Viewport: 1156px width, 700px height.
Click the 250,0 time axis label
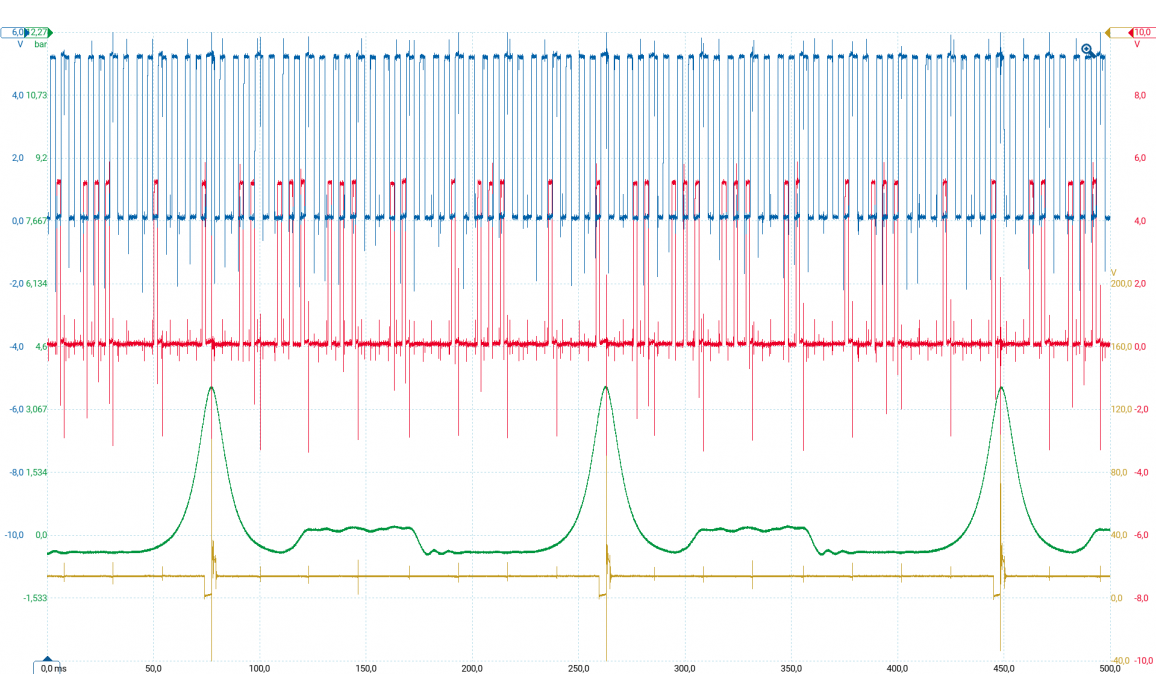(579, 668)
